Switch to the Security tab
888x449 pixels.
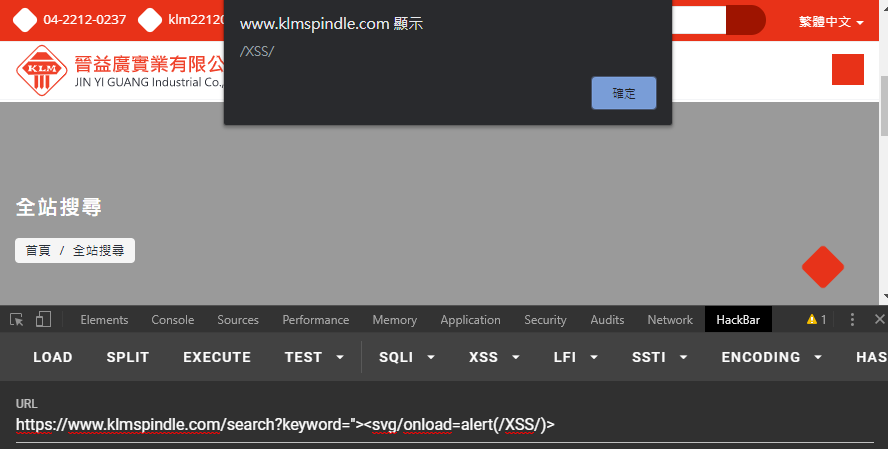[x=545, y=320]
